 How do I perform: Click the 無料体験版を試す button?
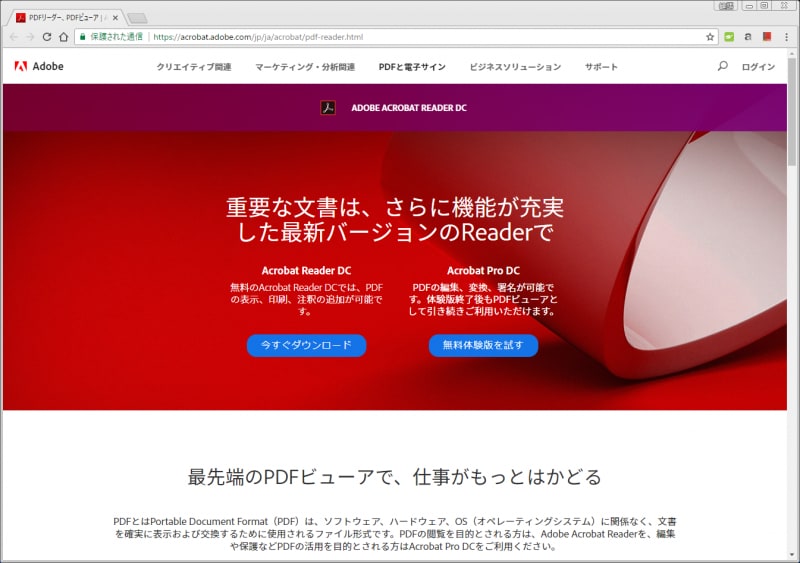tap(483, 345)
